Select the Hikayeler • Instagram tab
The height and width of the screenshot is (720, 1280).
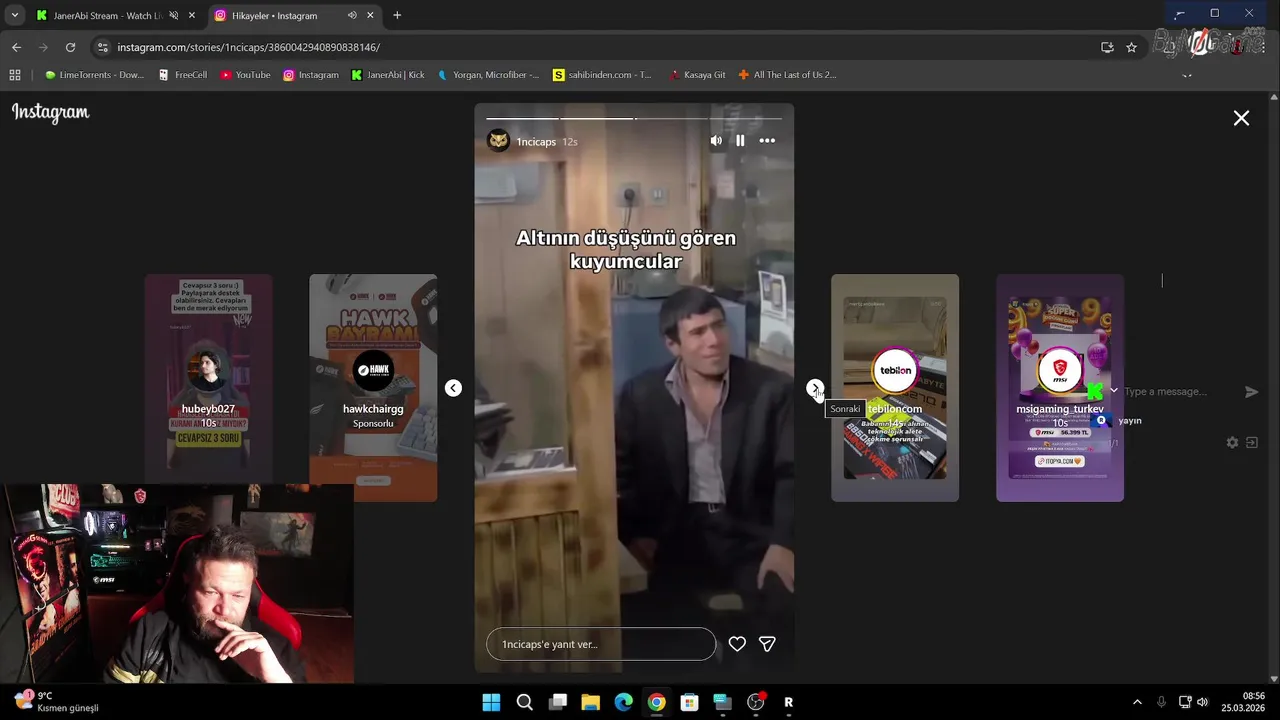(x=274, y=16)
